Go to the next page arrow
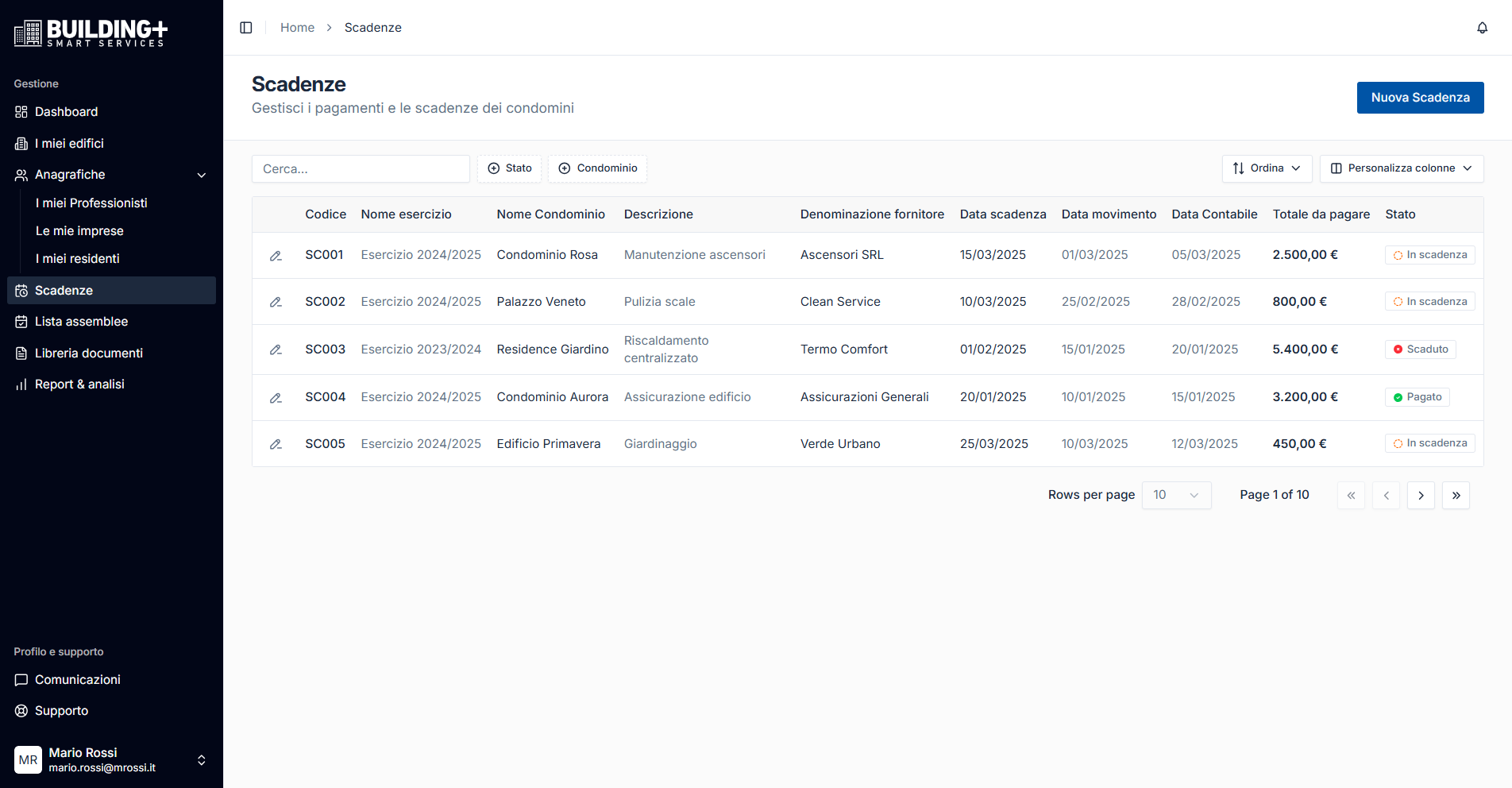This screenshot has width=1512, height=788. (1421, 495)
